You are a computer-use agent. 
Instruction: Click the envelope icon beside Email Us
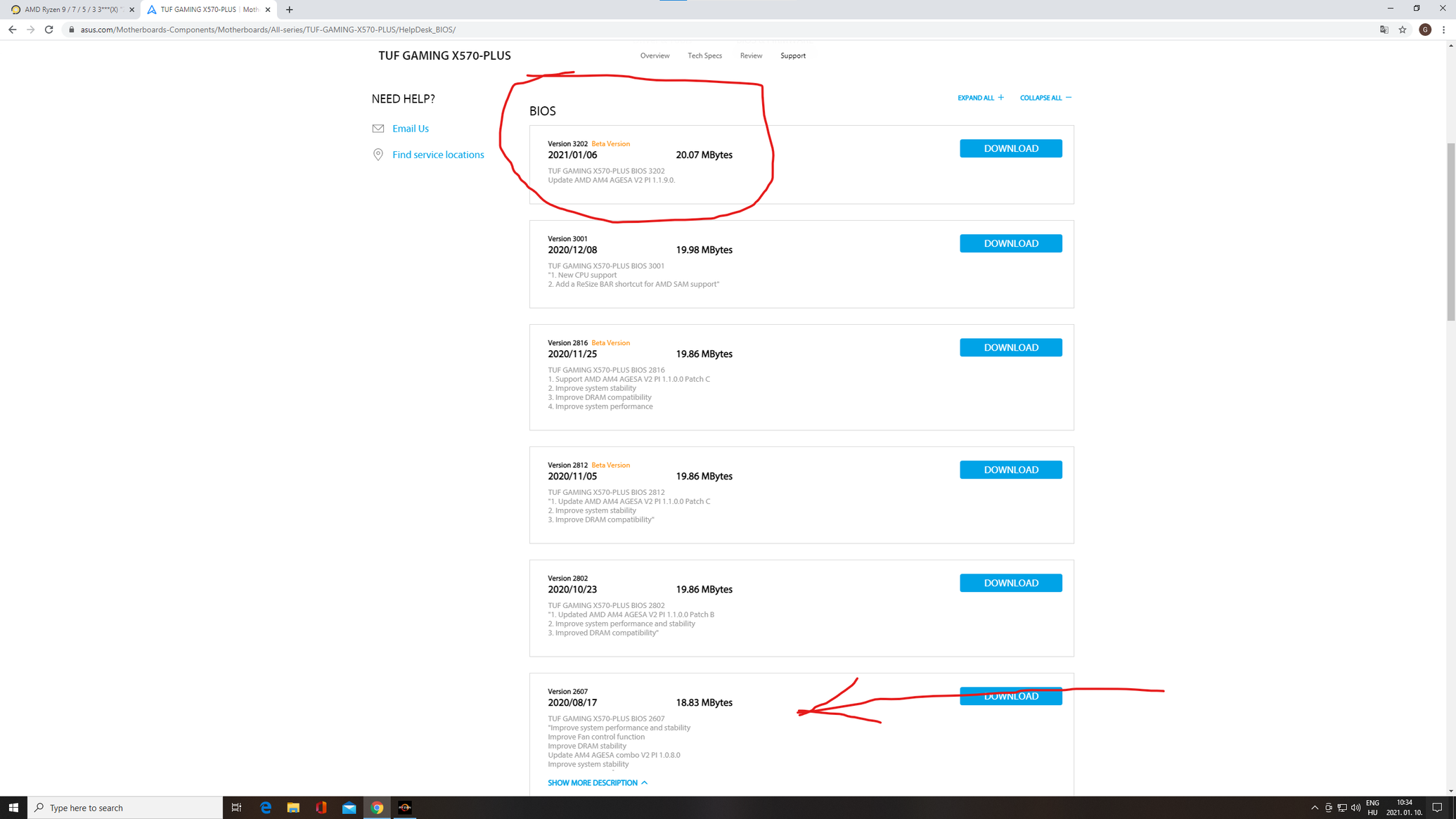click(378, 129)
